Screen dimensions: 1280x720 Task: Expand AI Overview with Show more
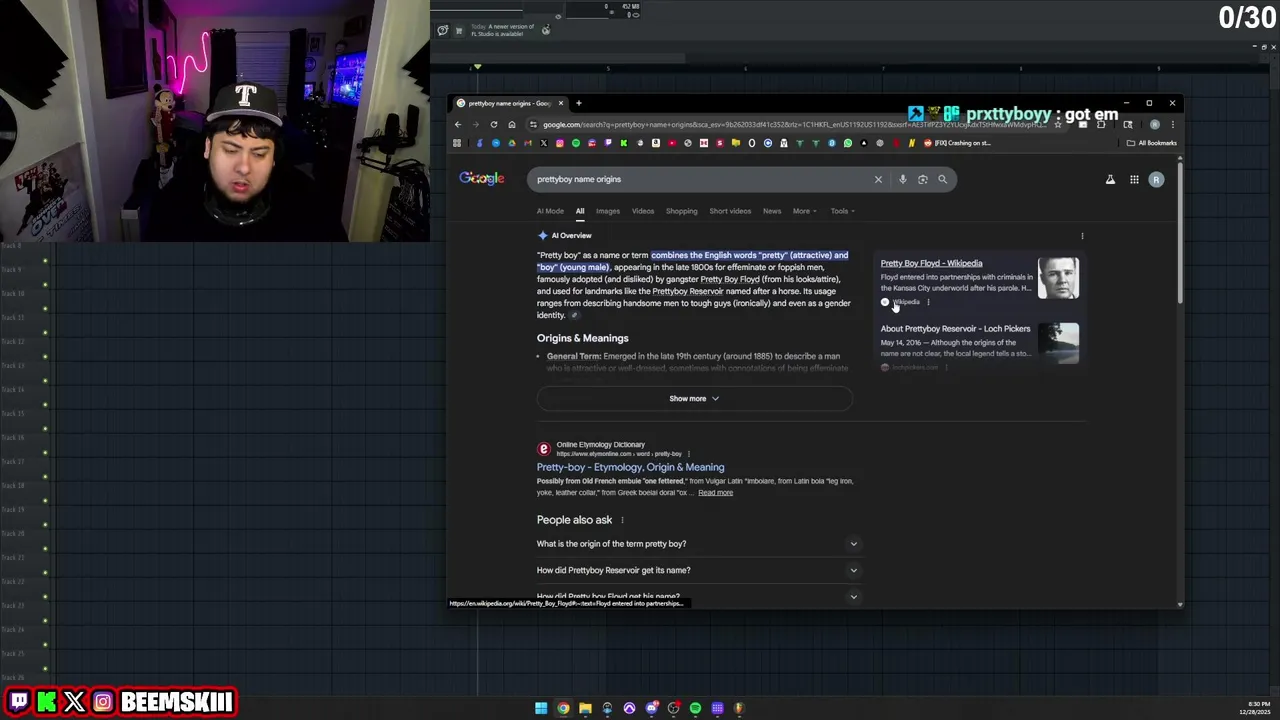point(694,399)
